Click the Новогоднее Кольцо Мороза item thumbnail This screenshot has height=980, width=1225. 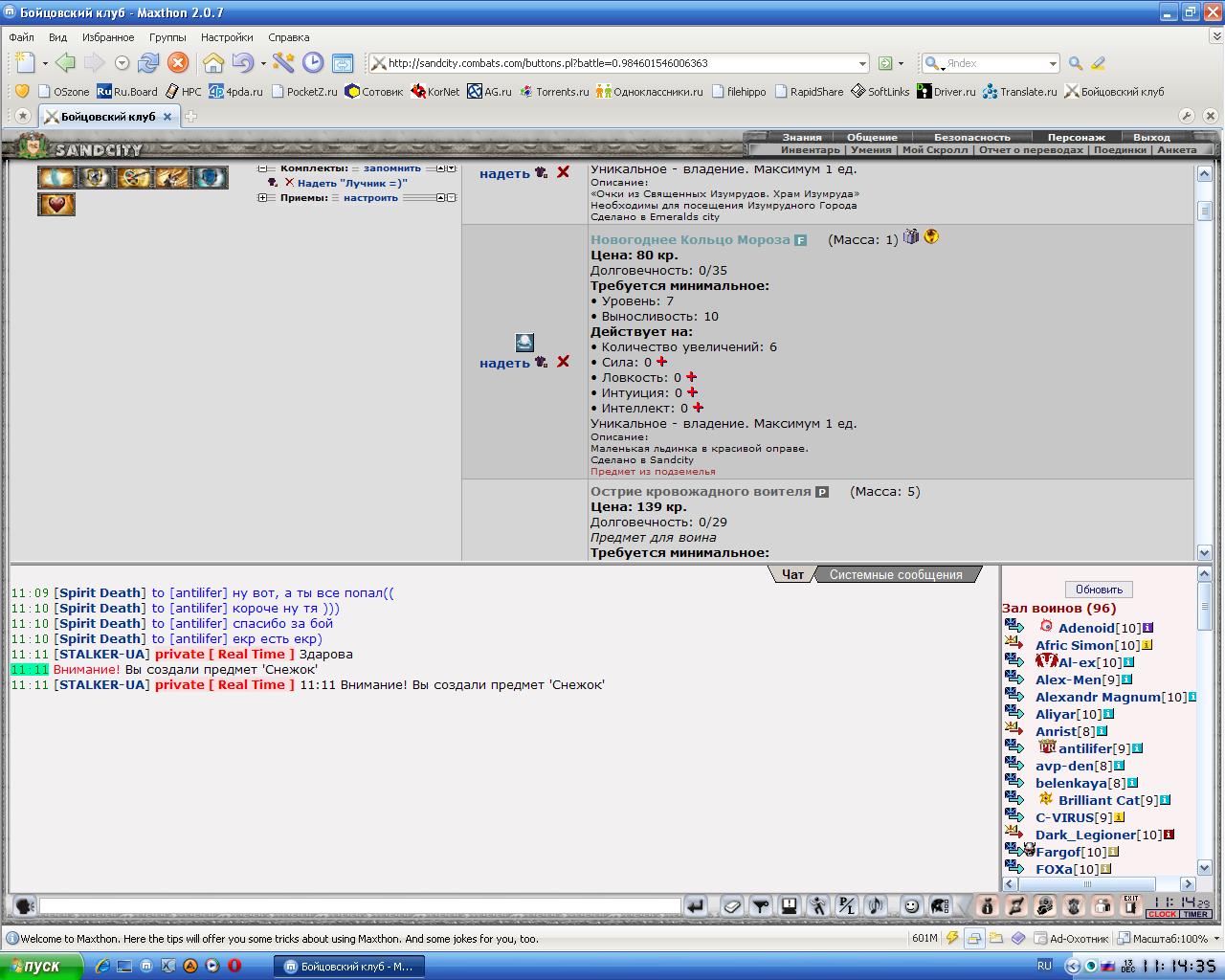pos(524,343)
